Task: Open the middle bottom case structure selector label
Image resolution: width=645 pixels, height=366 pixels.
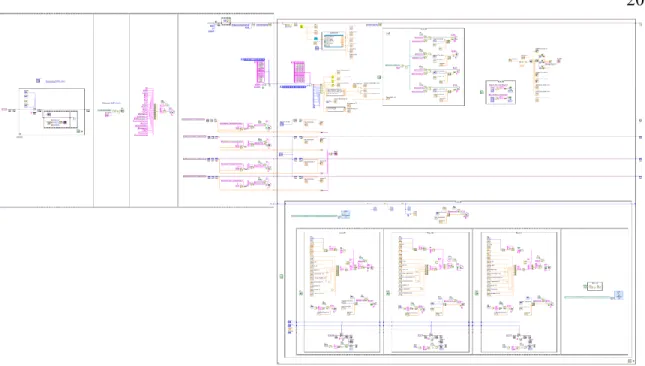Action: (430, 233)
